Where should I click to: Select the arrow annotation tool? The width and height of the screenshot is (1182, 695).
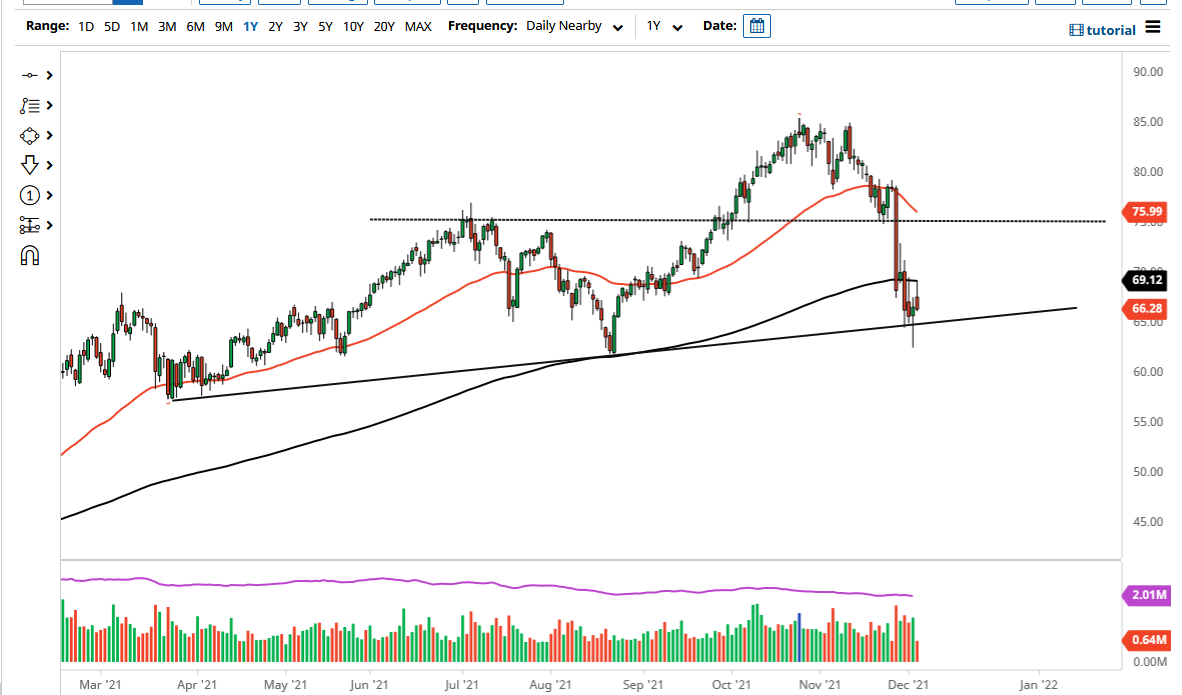coord(31,165)
